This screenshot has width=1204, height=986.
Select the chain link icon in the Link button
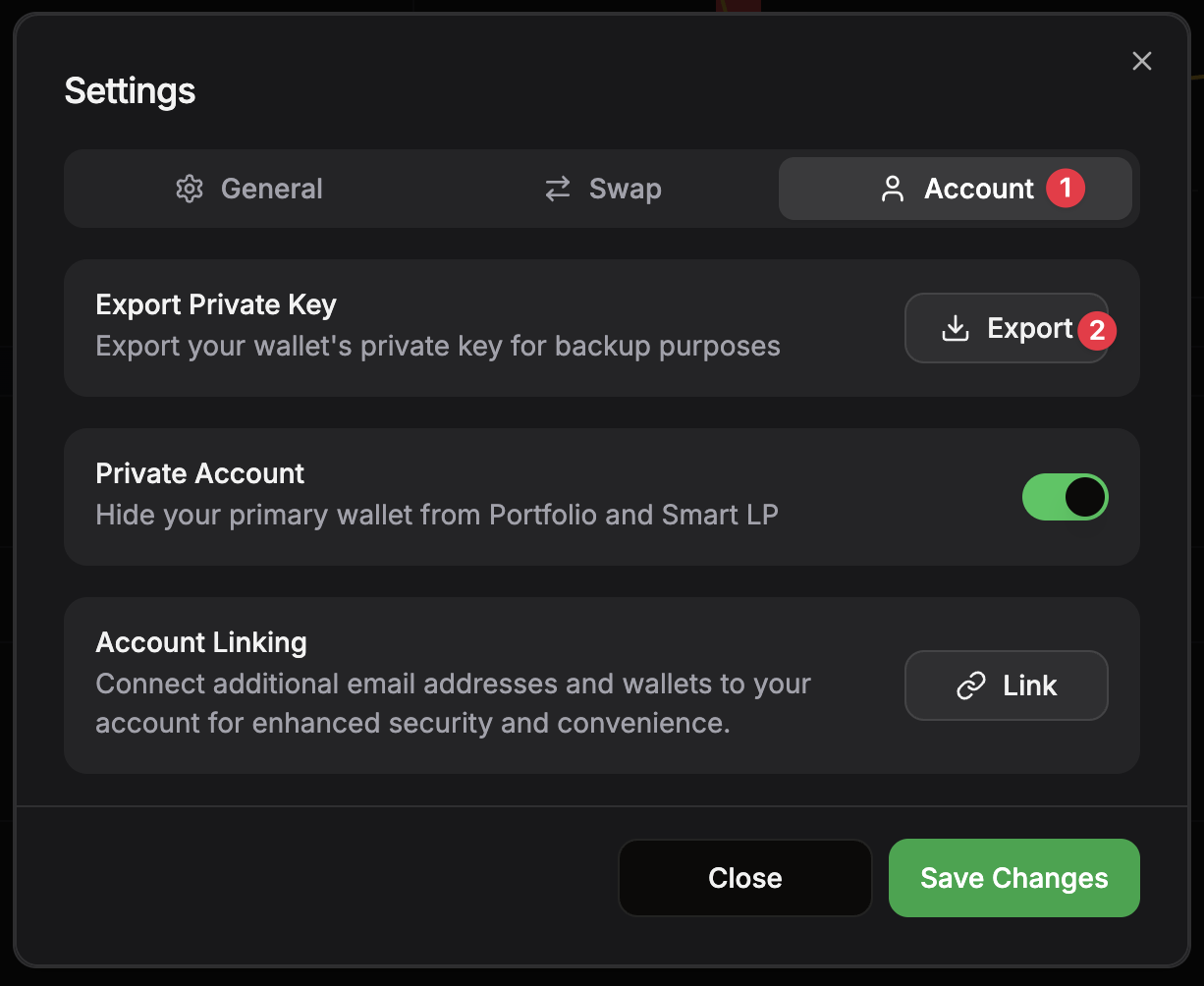click(x=970, y=685)
